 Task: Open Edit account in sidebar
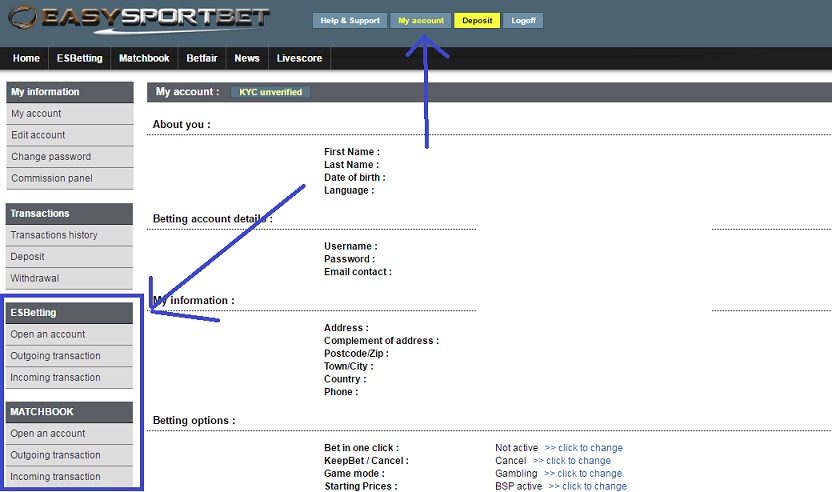coord(70,135)
